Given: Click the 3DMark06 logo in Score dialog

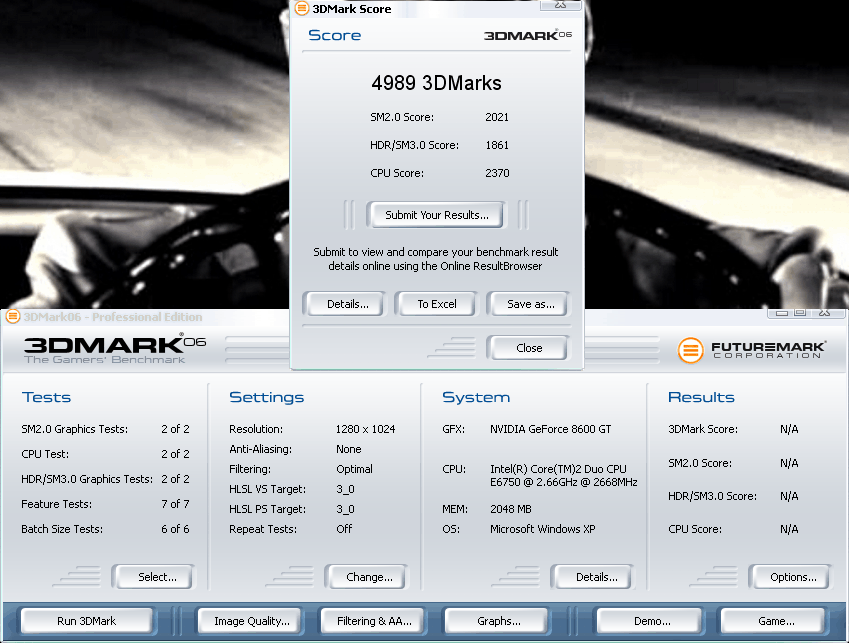Looking at the screenshot, I should [x=527, y=35].
